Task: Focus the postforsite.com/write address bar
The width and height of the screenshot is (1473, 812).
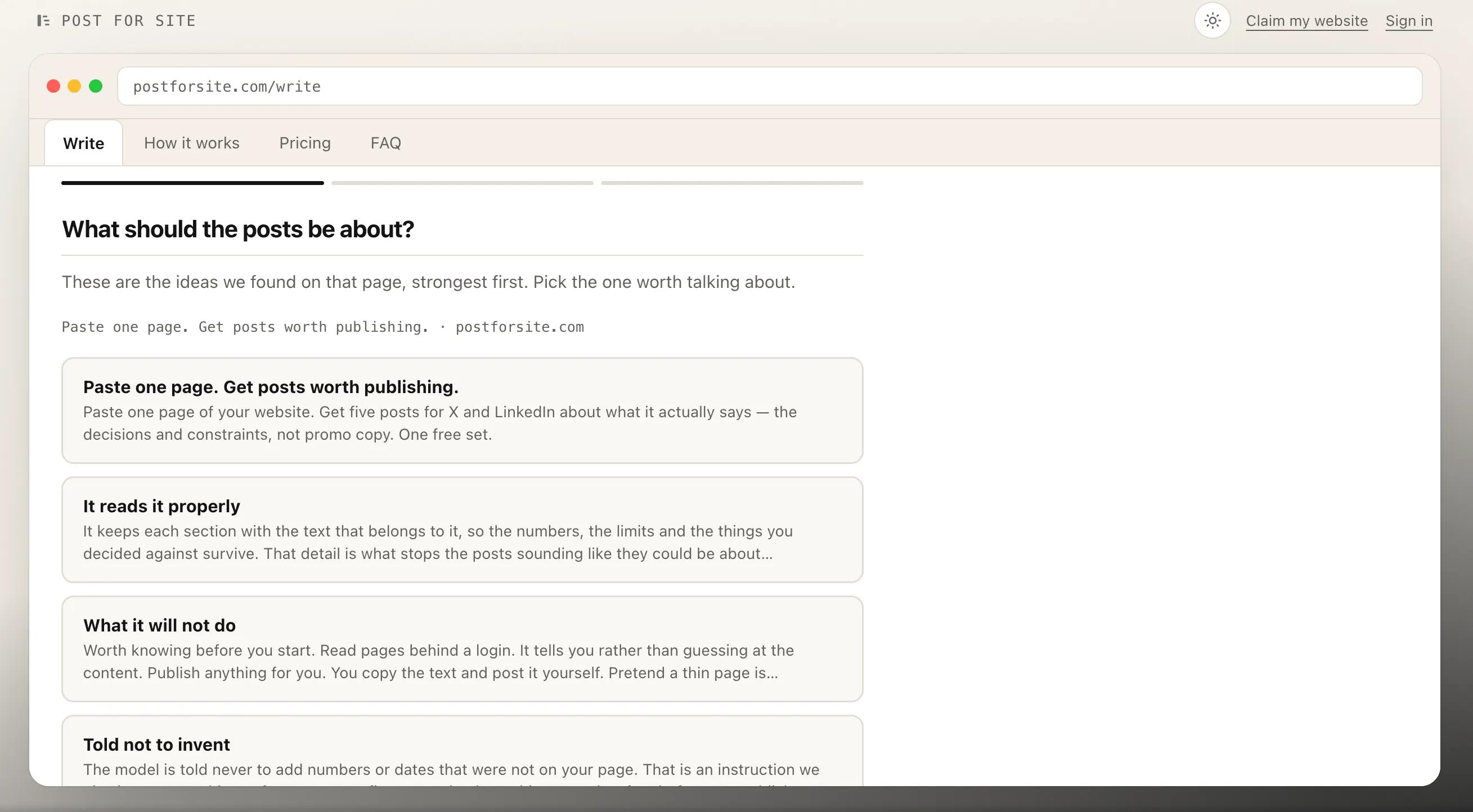Action: point(770,86)
